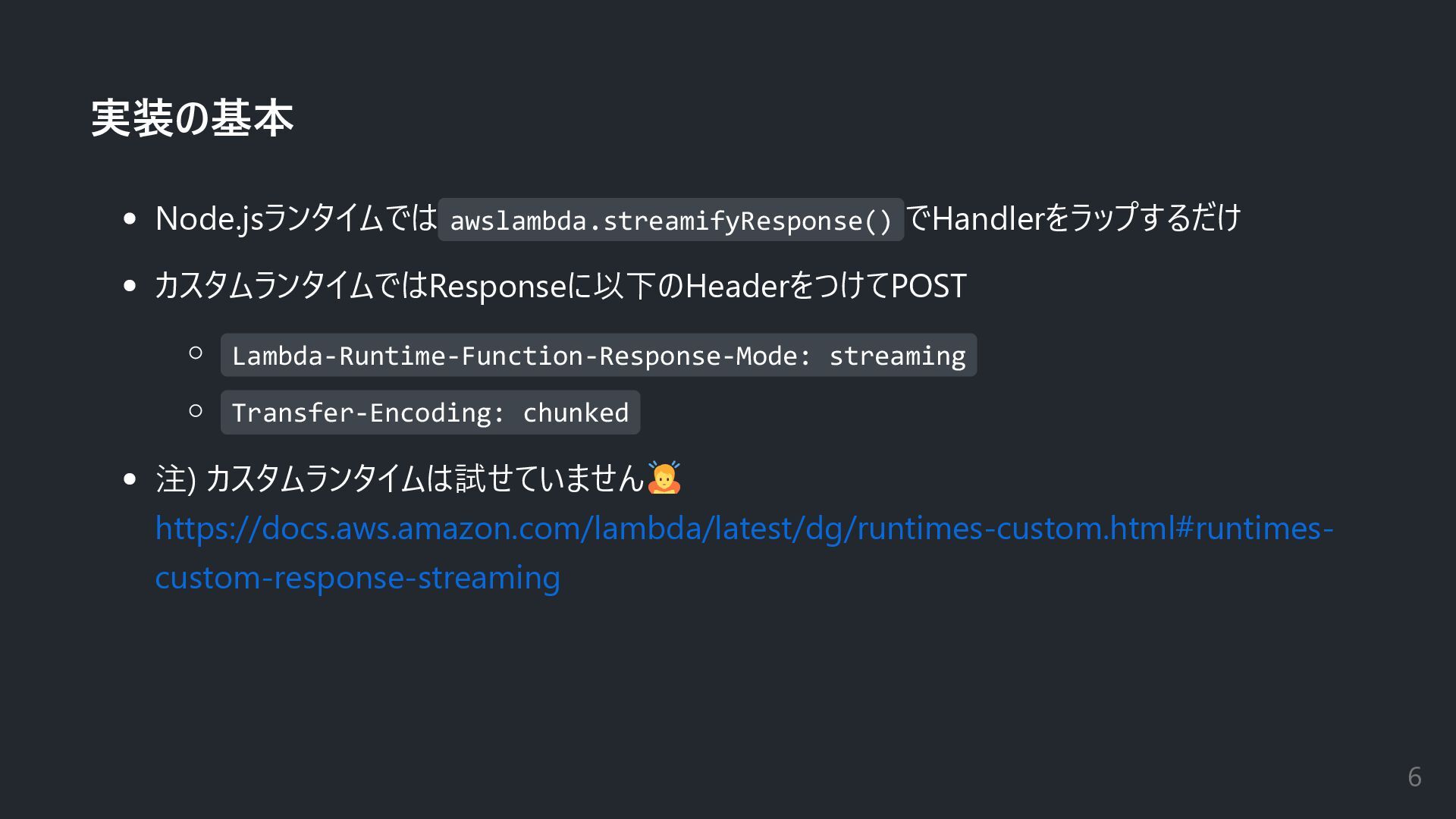The height and width of the screenshot is (819, 1456).
Task: Click the slide page number 6
Action: click(x=1414, y=777)
